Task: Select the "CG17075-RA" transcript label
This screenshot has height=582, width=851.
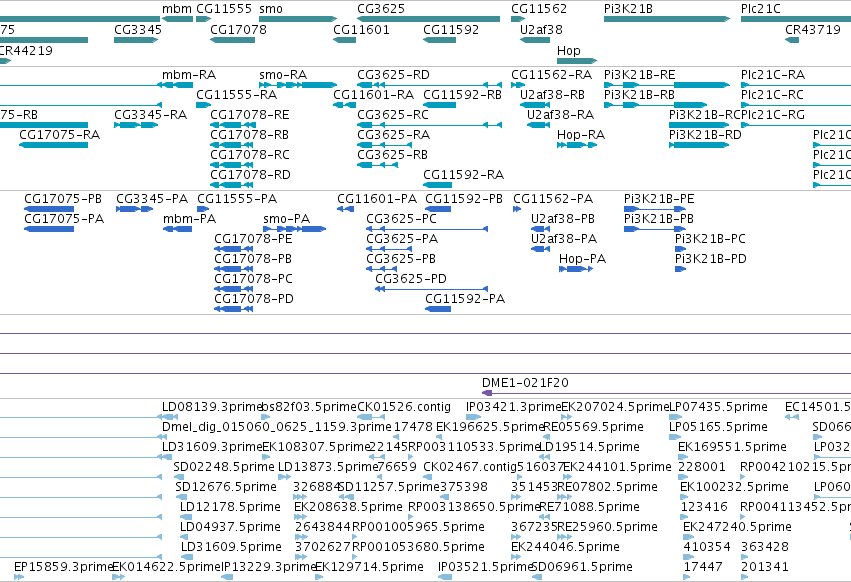Action: (60, 135)
